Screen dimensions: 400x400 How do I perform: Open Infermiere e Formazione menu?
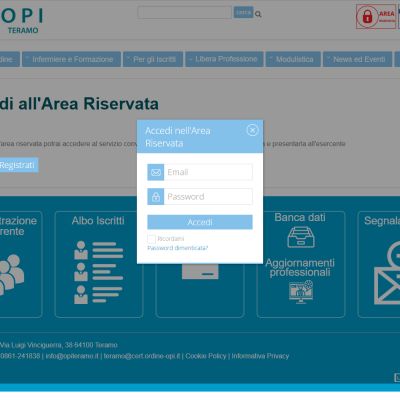click(72, 59)
